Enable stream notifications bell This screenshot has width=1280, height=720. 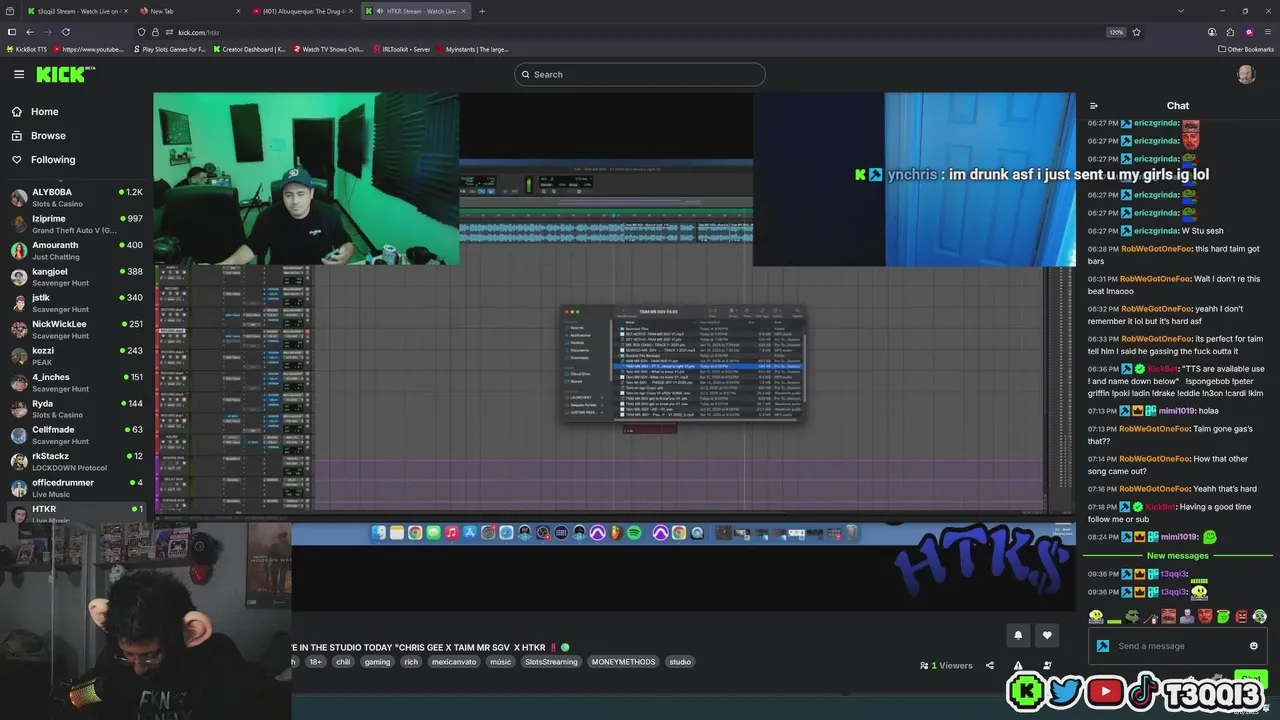coord(1018,634)
